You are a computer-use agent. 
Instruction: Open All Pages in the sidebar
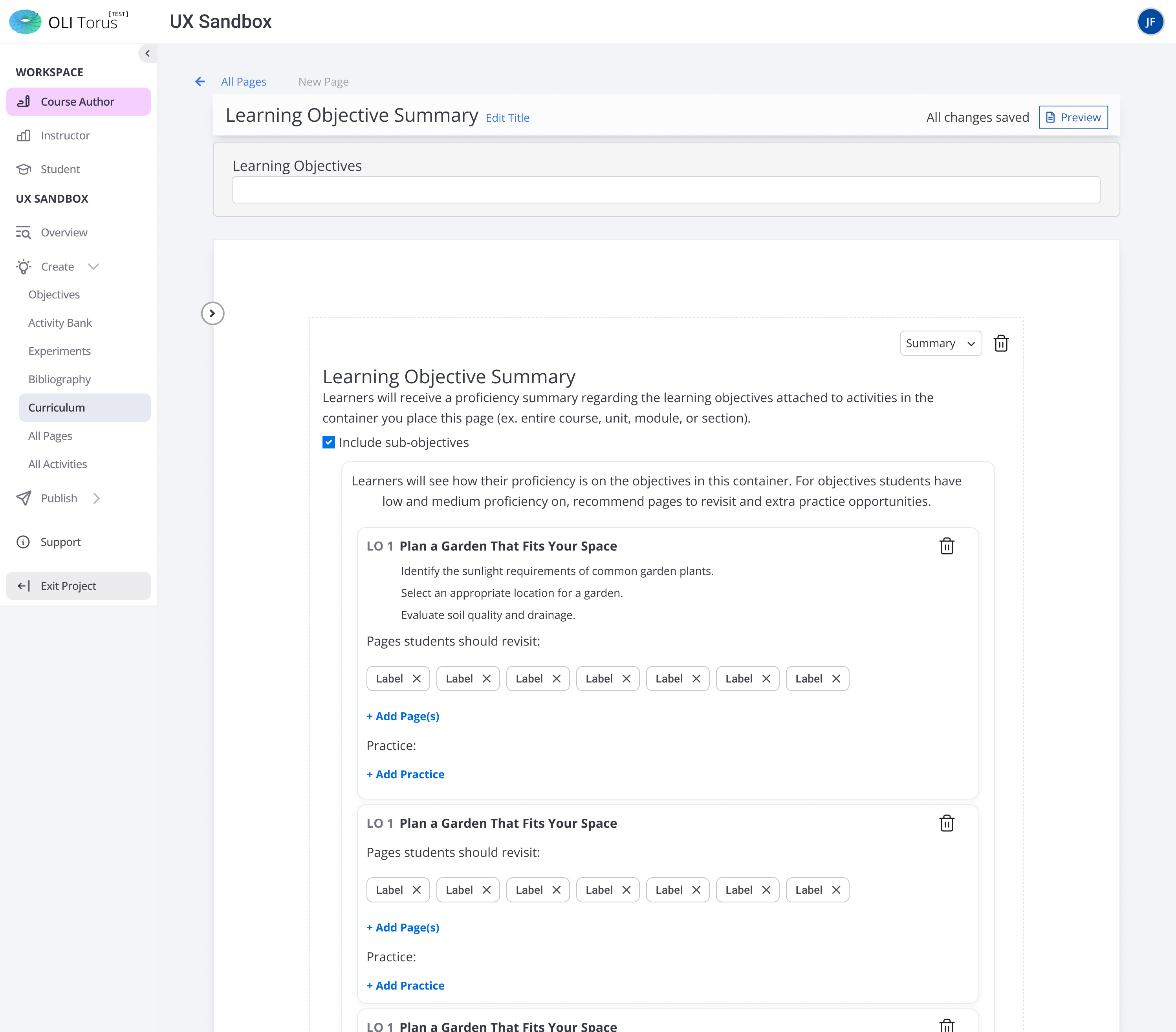(50, 436)
